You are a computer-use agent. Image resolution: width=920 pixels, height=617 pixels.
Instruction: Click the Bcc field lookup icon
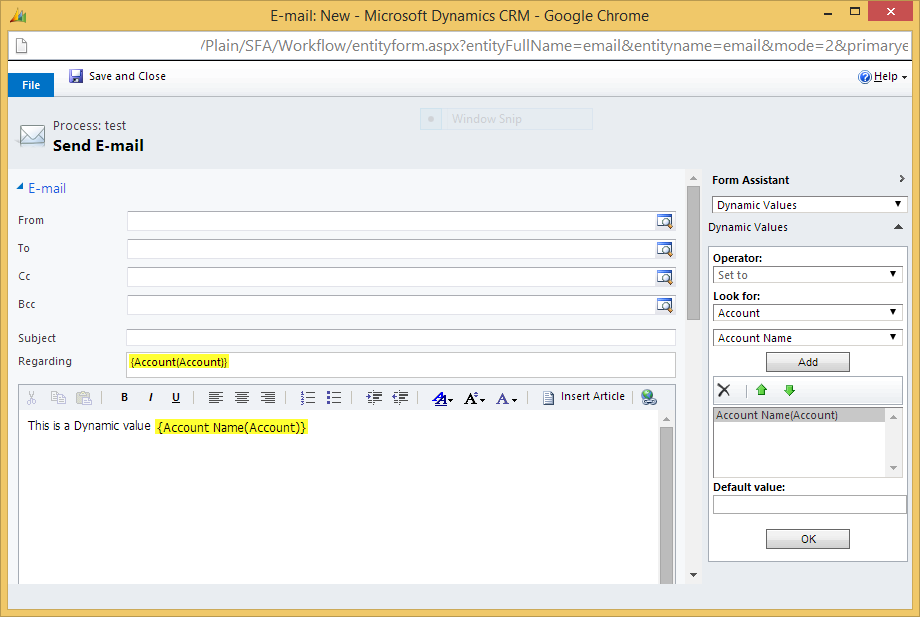point(665,305)
